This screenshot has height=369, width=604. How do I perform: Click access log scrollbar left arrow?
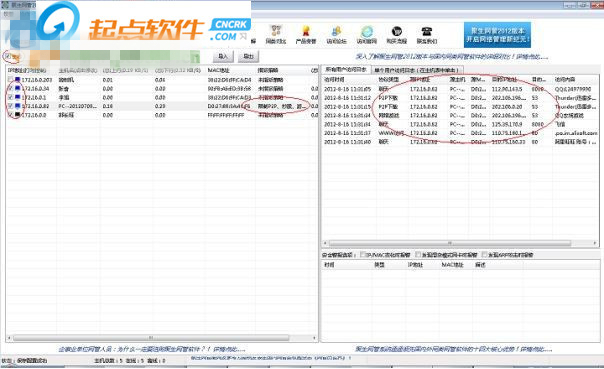coord(325,243)
